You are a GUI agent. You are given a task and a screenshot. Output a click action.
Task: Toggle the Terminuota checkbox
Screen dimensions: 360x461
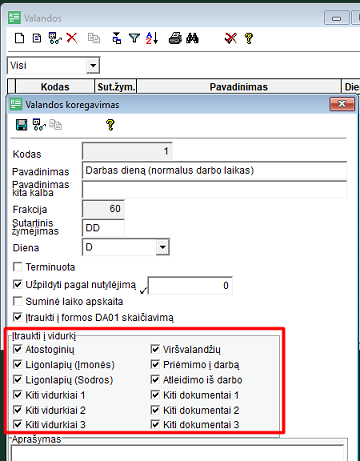pyautogui.click(x=17, y=267)
